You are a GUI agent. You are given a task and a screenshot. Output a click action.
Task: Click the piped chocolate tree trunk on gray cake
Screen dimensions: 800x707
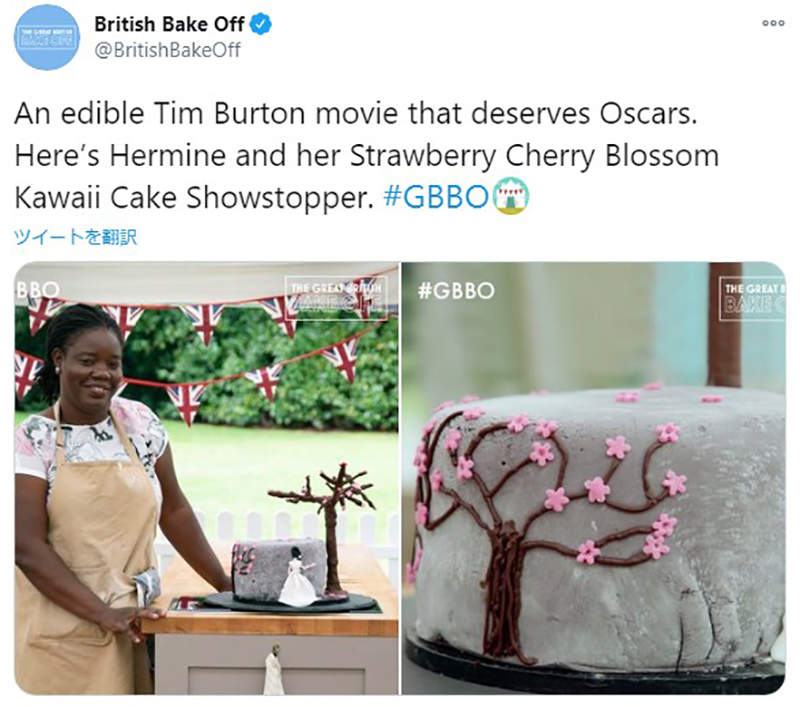pos(505,587)
